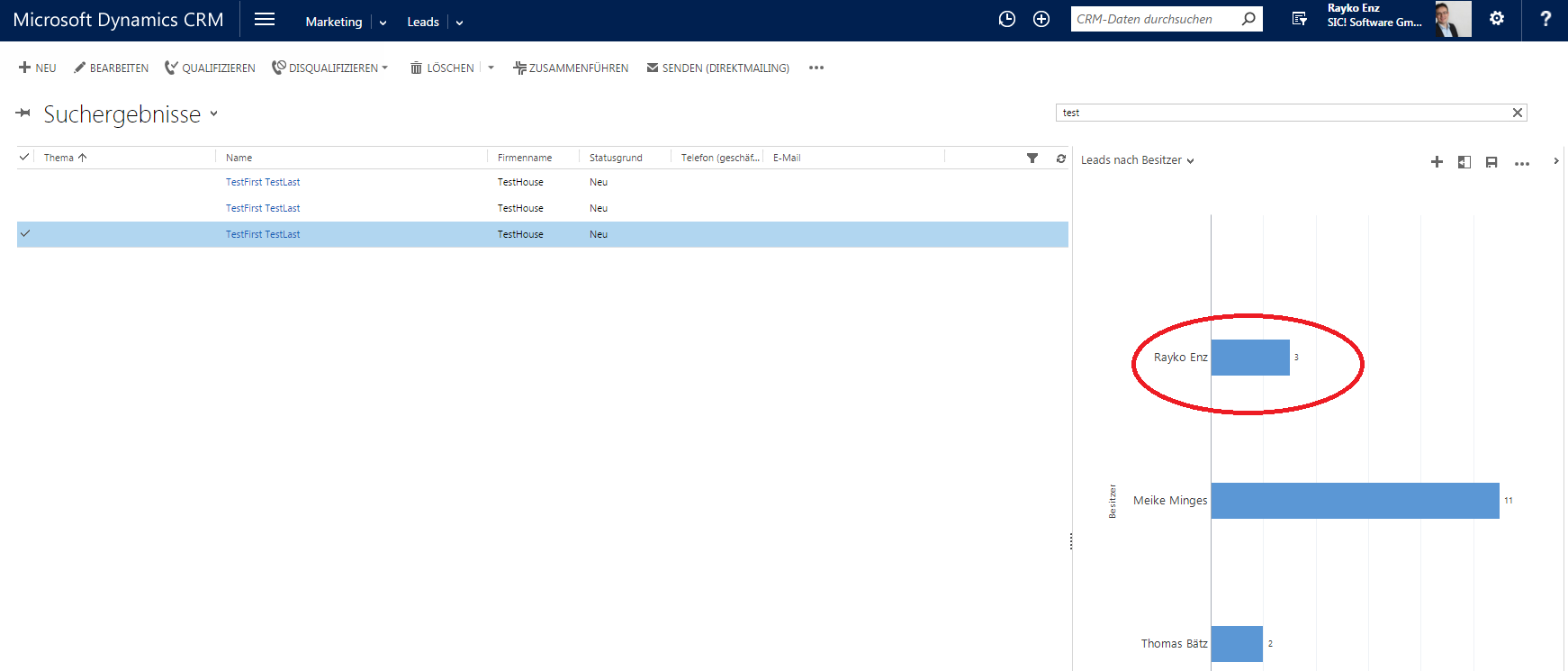
Task: Open chart more options ellipsis
Action: coord(1522,163)
